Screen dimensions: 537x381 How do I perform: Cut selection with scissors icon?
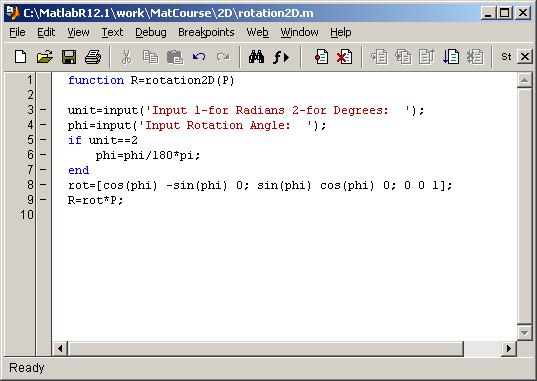click(127, 57)
